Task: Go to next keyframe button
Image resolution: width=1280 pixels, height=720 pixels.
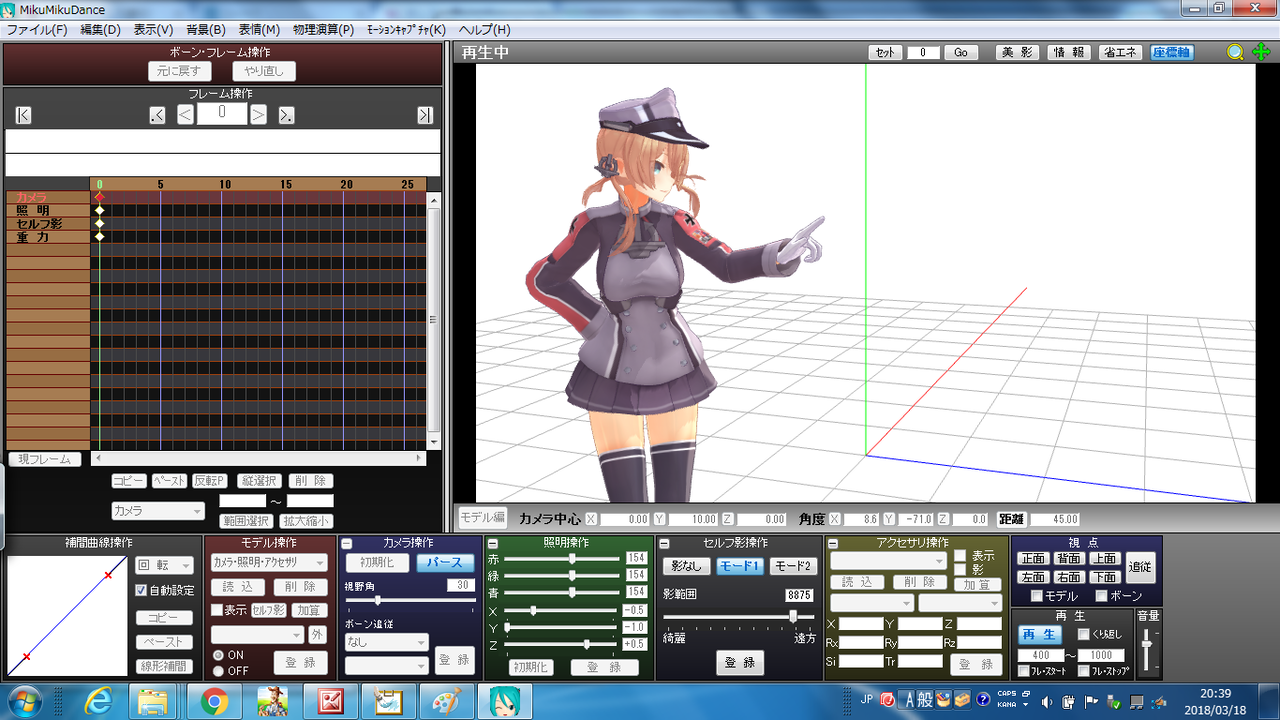Action: [x=286, y=115]
